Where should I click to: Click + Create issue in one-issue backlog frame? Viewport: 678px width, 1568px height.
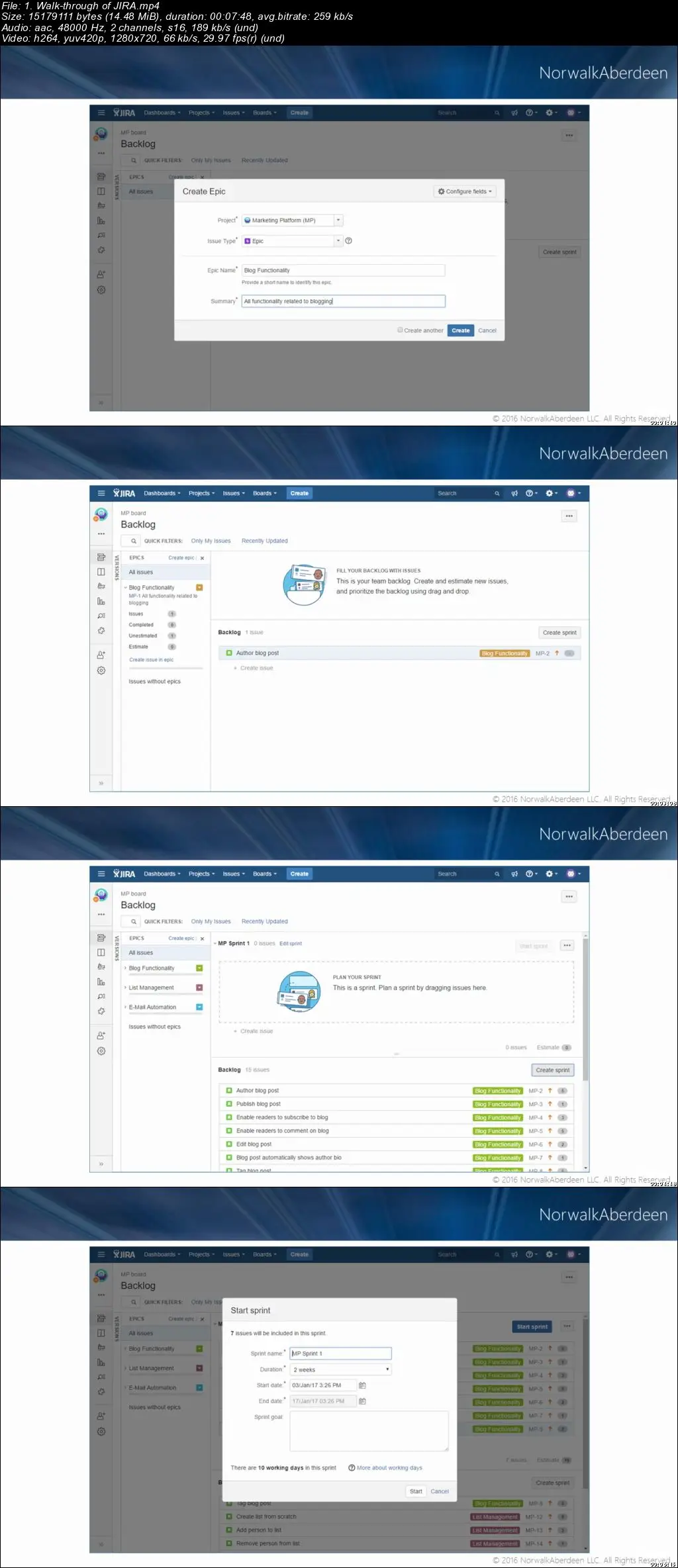254,669
